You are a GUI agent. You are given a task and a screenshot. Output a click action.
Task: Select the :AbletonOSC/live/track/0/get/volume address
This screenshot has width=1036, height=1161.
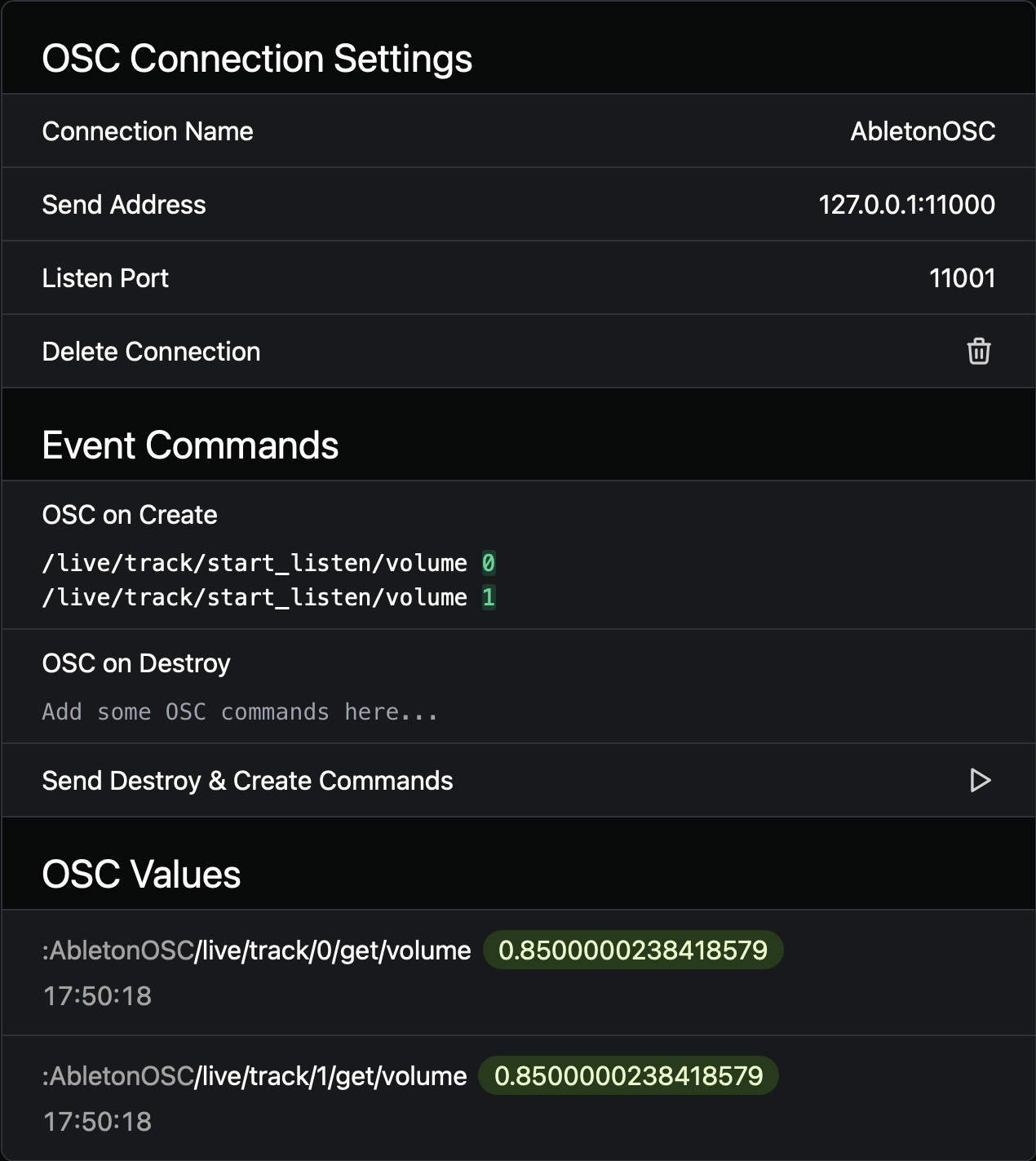[x=256, y=951]
